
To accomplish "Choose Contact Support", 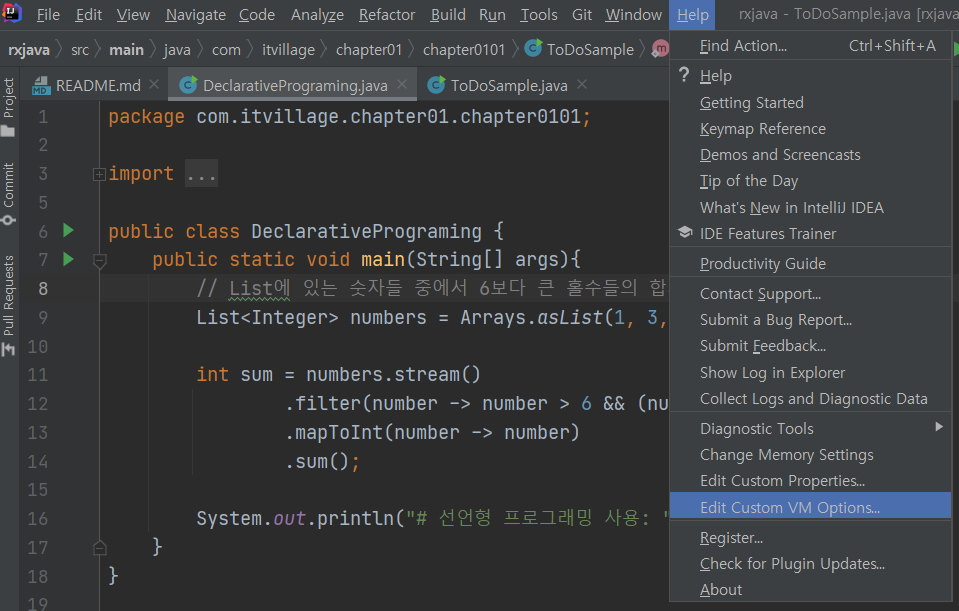I will [810, 294].
